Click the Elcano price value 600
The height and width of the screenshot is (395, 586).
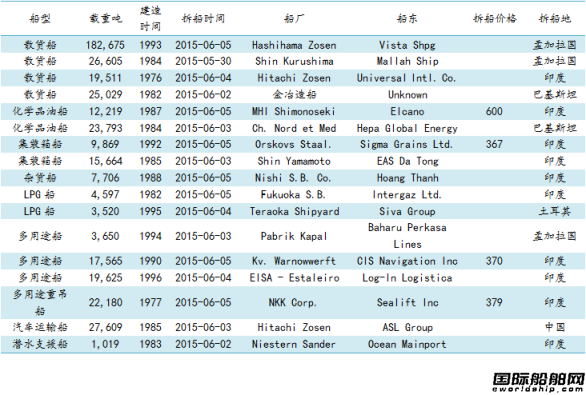click(494, 111)
